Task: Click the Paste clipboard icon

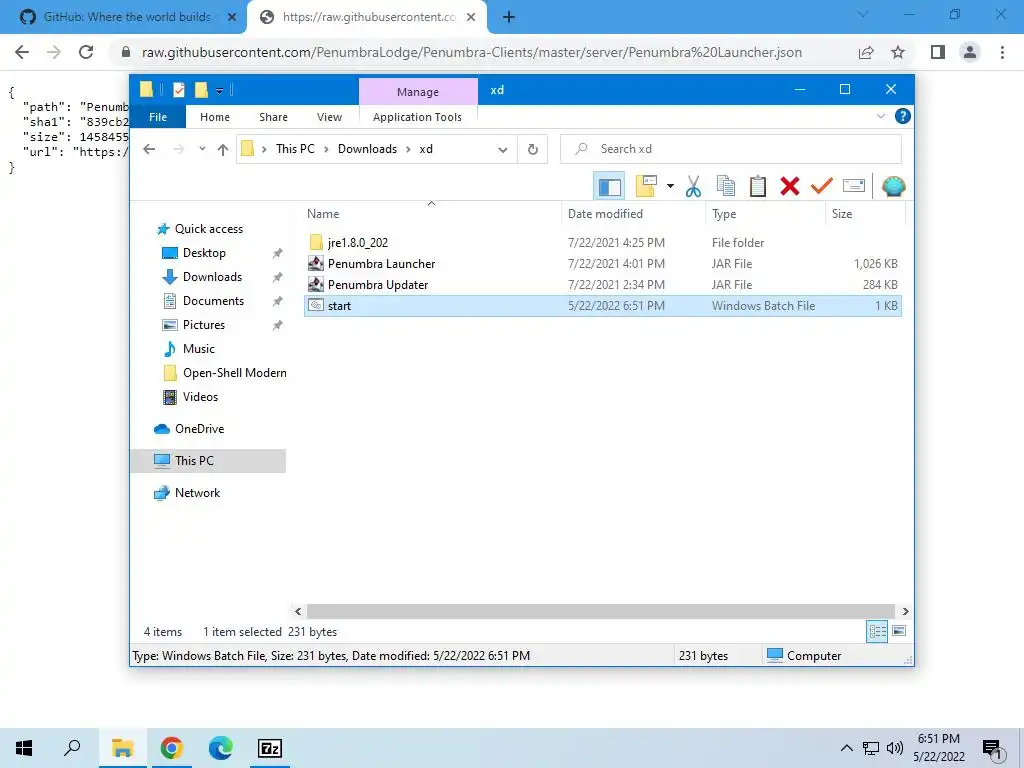Action: pyautogui.click(x=758, y=187)
